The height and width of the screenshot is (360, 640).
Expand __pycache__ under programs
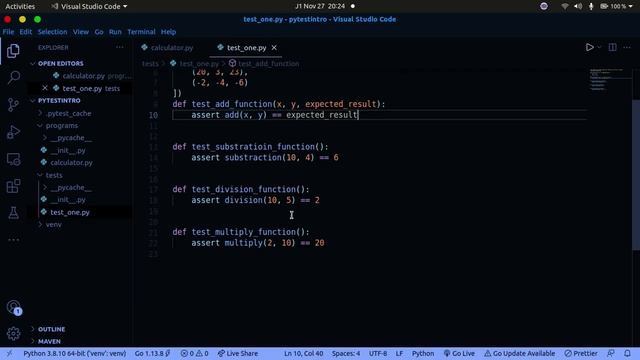coord(71,138)
